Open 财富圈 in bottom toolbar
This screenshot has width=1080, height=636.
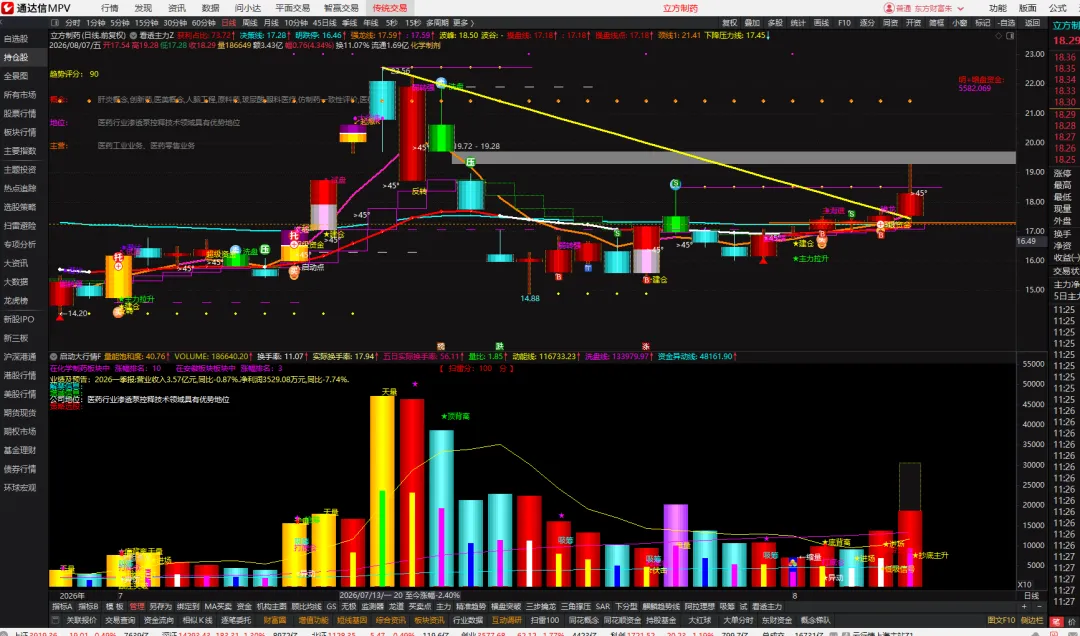(276, 620)
